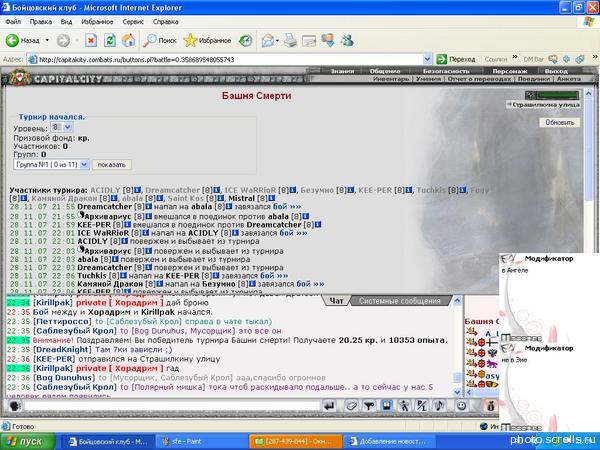Expand the address bar URL history dropdown
600x450 pixels.
(x=427, y=59)
